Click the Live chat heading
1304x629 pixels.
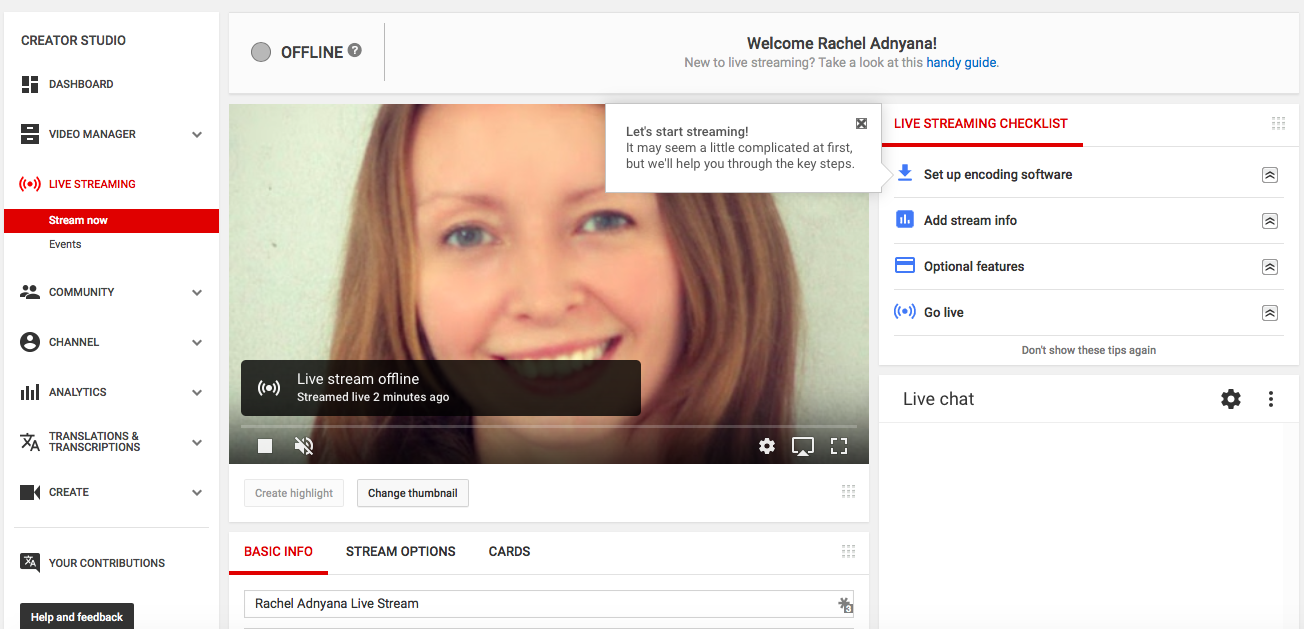(938, 399)
